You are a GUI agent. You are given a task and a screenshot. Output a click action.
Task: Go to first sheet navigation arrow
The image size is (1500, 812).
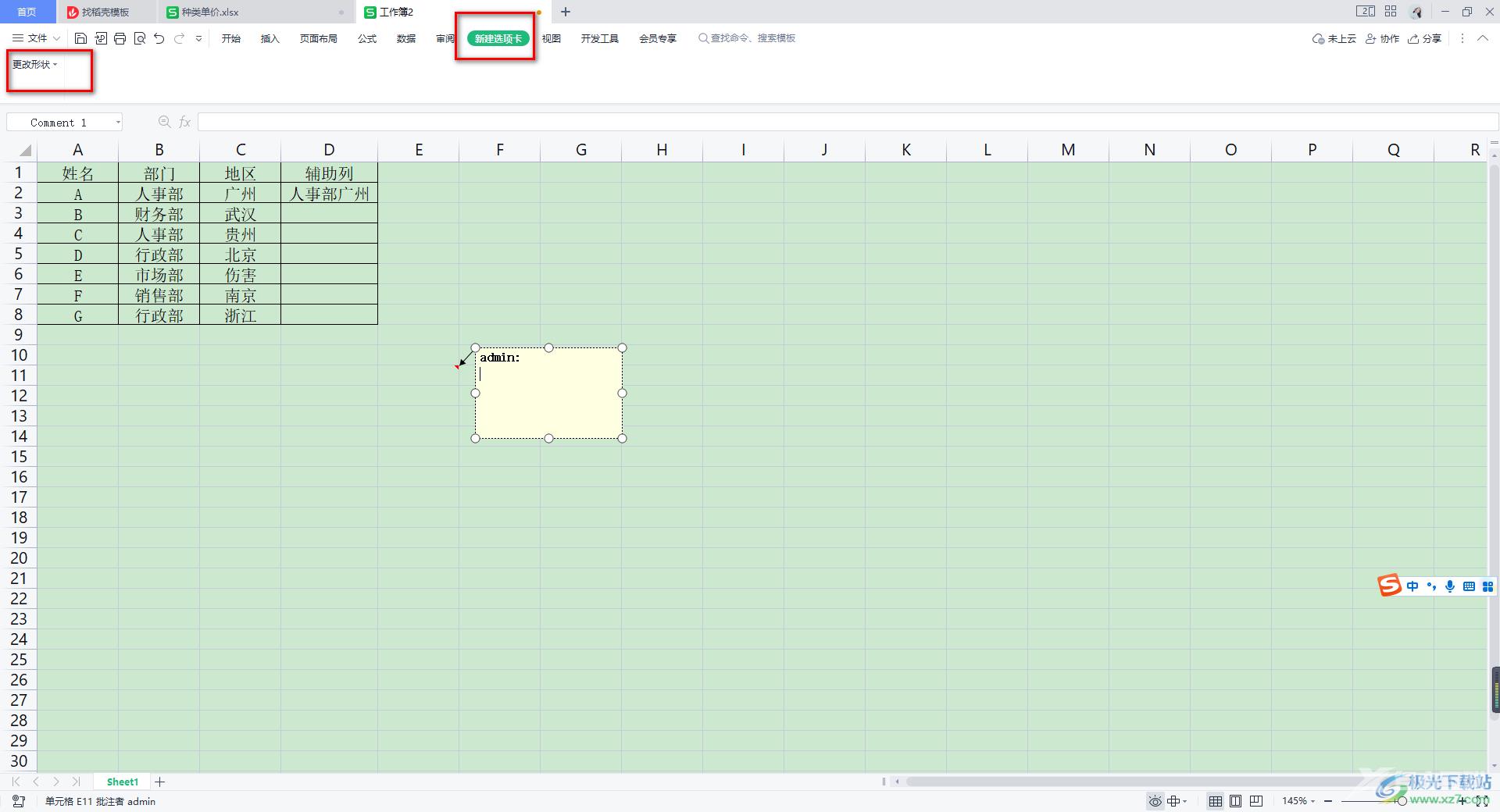tap(16, 782)
